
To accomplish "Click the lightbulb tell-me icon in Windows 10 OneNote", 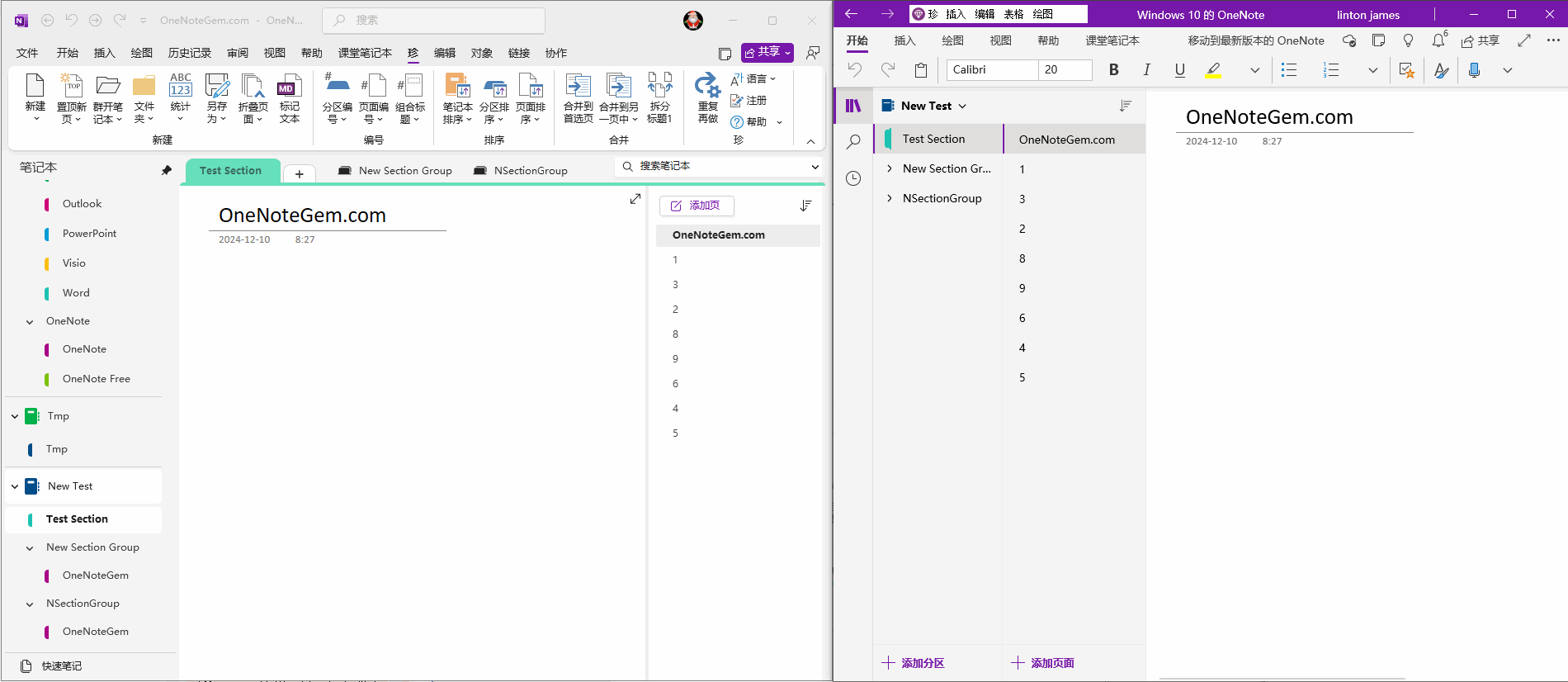I will pyautogui.click(x=1409, y=40).
